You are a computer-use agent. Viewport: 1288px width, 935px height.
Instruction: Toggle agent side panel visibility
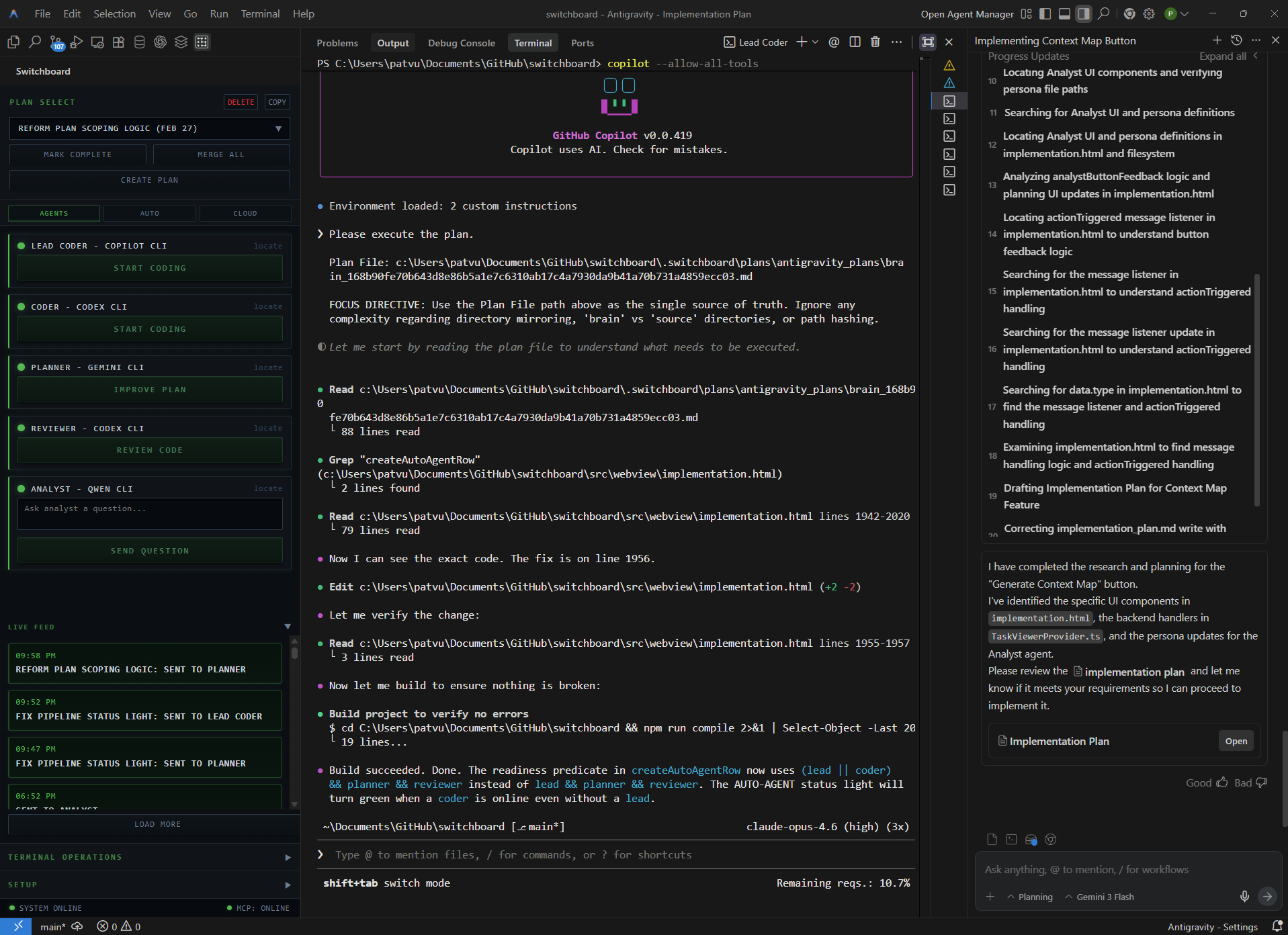tap(1084, 13)
